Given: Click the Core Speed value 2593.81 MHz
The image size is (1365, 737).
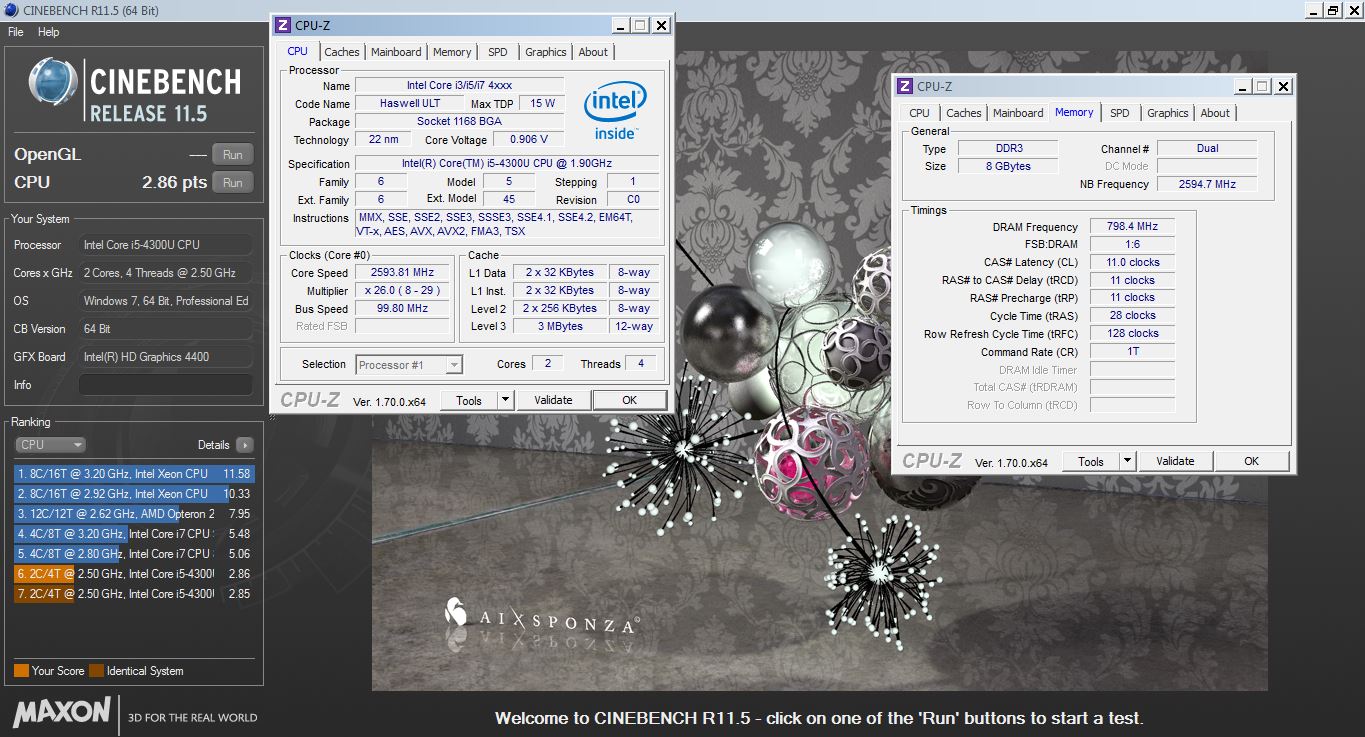Looking at the screenshot, I should tap(404, 273).
